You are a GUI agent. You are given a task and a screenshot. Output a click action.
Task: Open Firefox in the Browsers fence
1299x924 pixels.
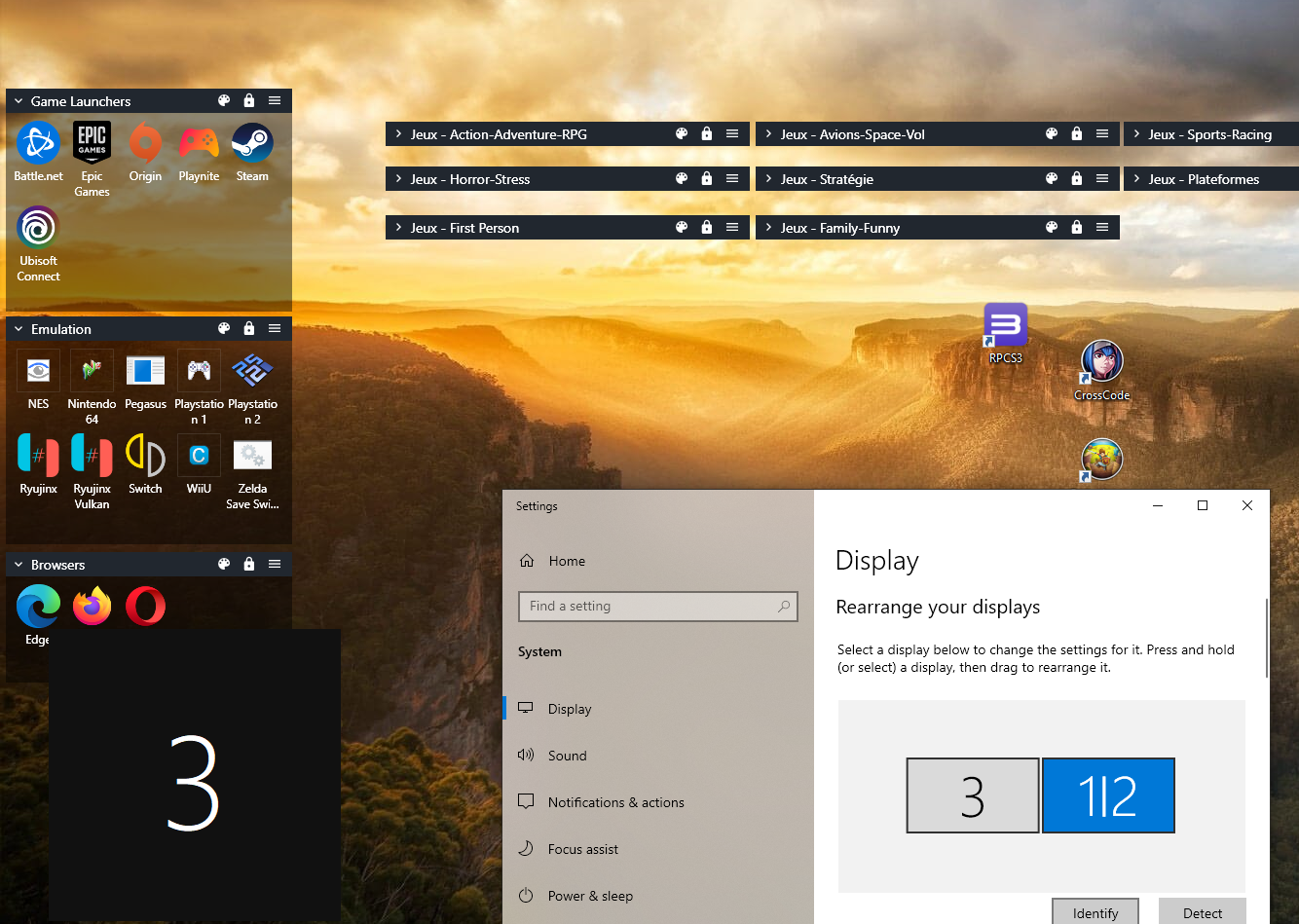coord(92,605)
